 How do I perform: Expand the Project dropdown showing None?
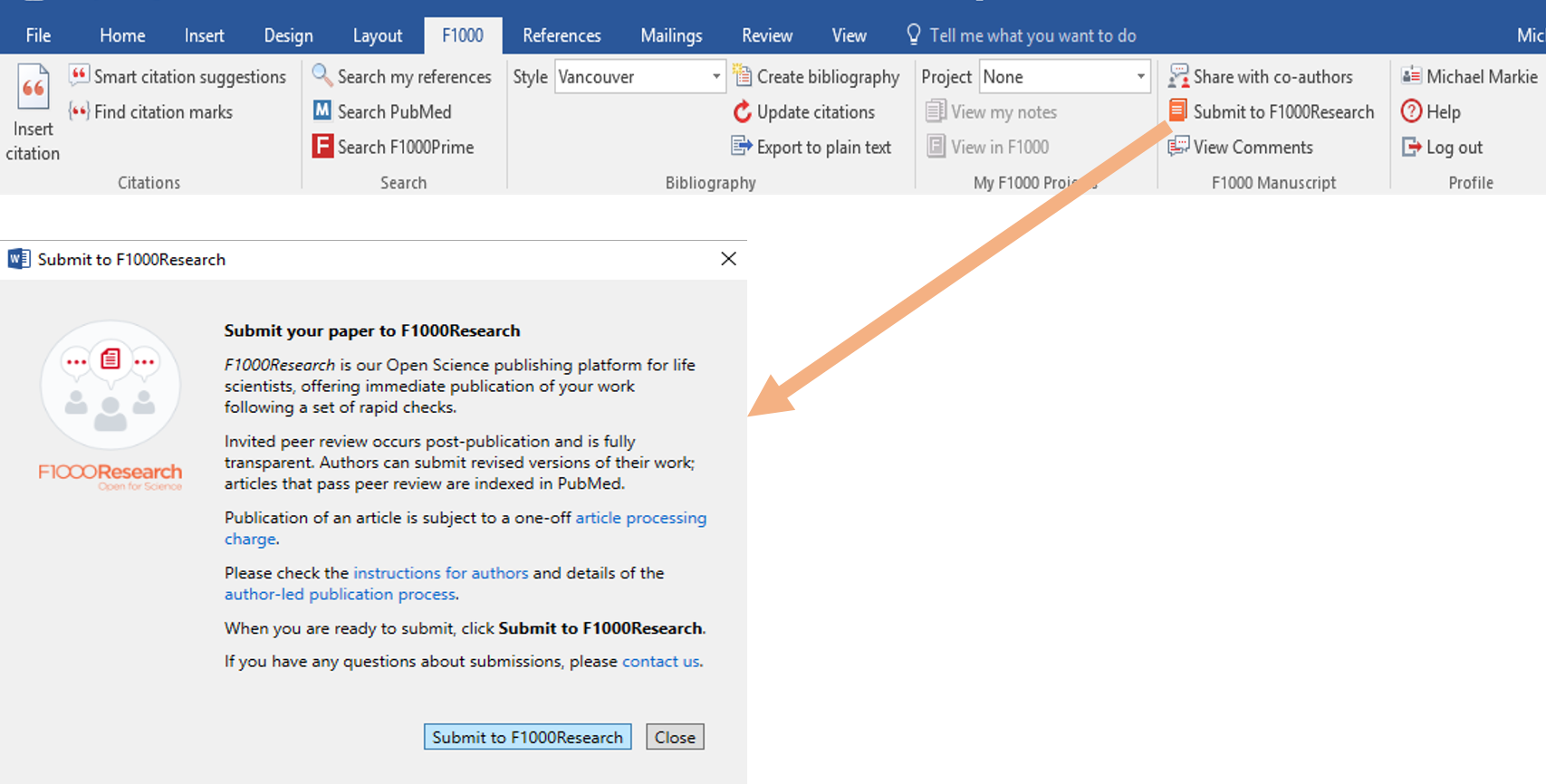tap(1065, 77)
